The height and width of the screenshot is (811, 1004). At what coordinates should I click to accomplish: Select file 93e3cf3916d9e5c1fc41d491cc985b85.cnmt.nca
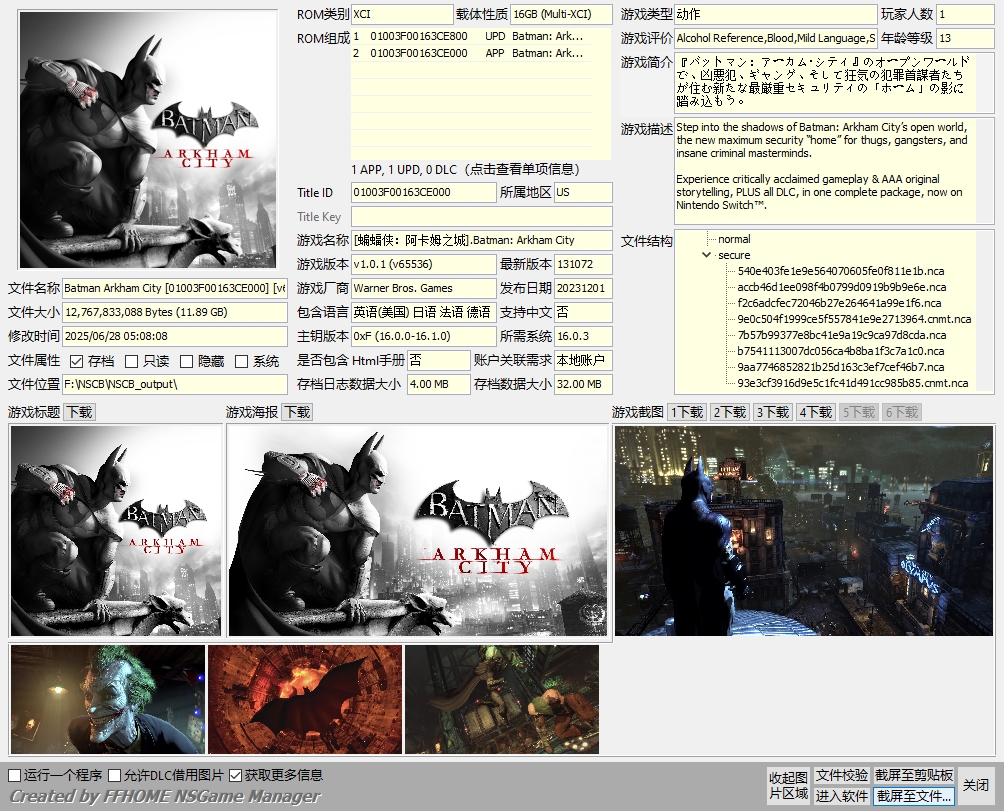pos(853,383)
